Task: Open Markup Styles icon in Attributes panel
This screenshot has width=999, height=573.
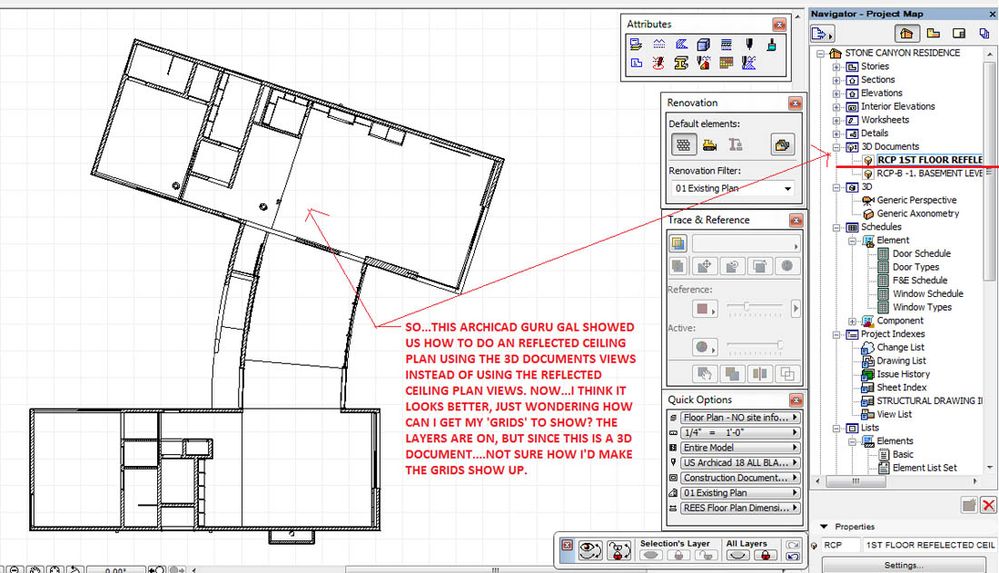Action: pyautogui.click(x=659, y=62)
